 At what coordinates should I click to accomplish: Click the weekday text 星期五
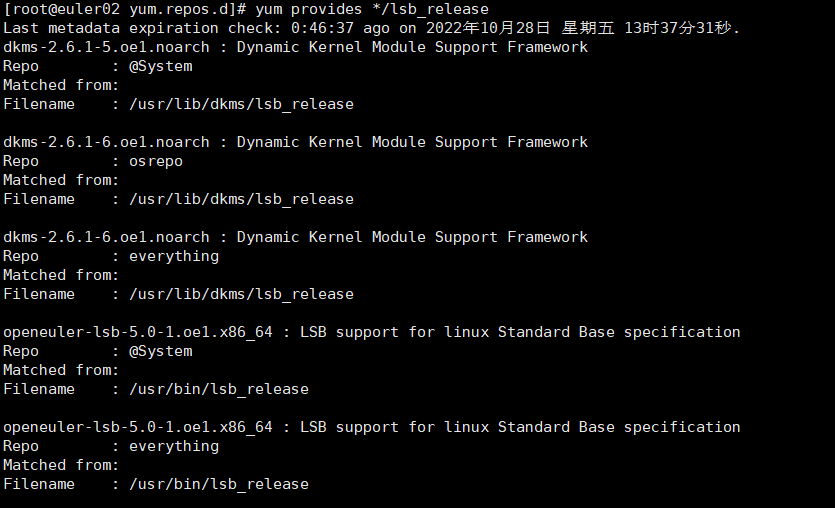click(x=590, y=28)
